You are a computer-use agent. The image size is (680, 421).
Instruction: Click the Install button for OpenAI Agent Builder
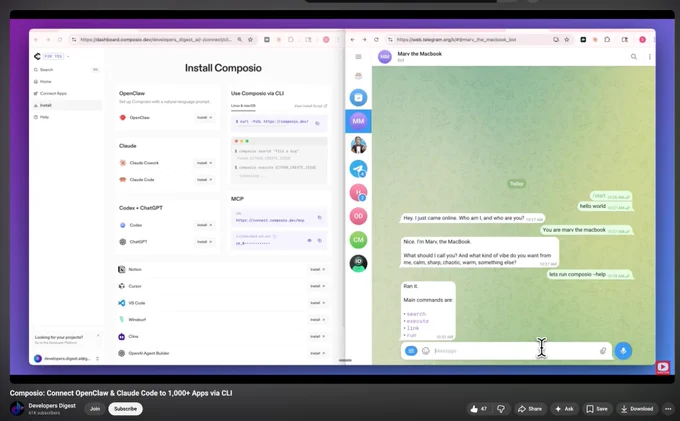pyautogui.click(x=317, y=353)
